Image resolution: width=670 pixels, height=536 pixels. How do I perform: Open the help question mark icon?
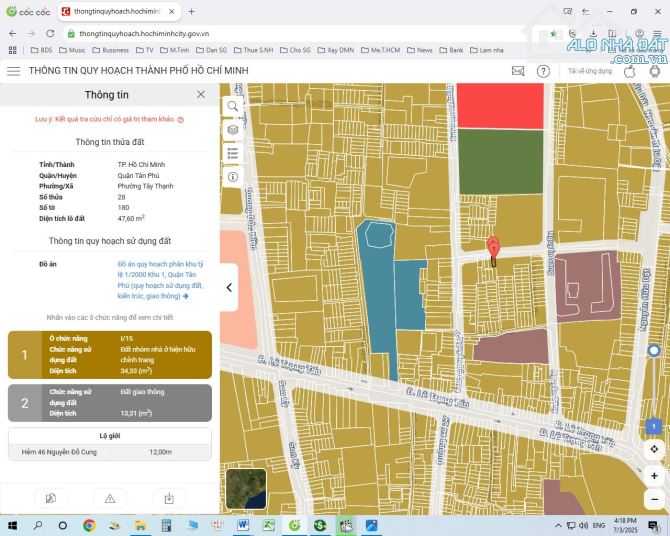(543, 71)
